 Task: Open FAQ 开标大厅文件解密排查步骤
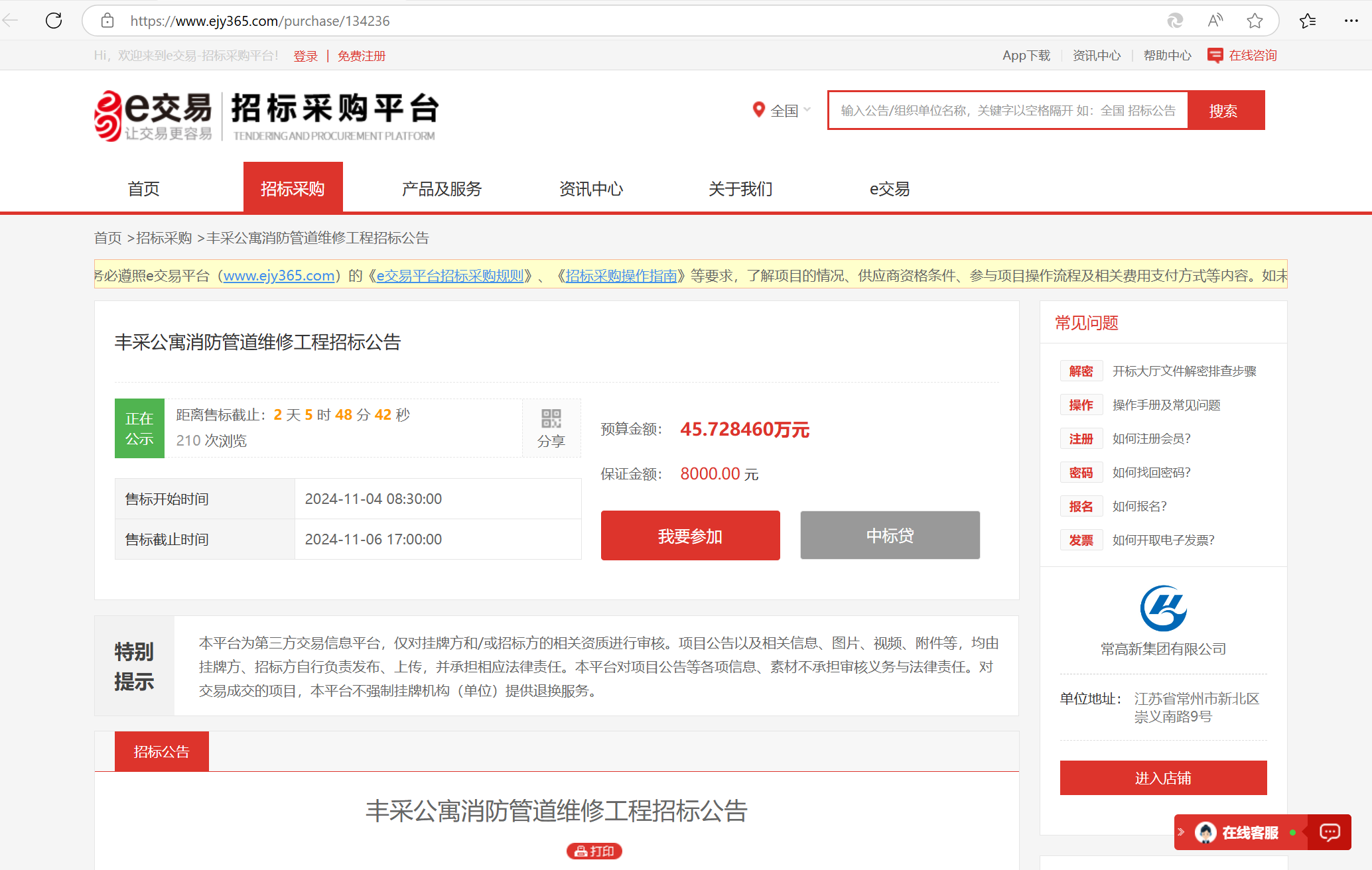tap(1184, 371)
